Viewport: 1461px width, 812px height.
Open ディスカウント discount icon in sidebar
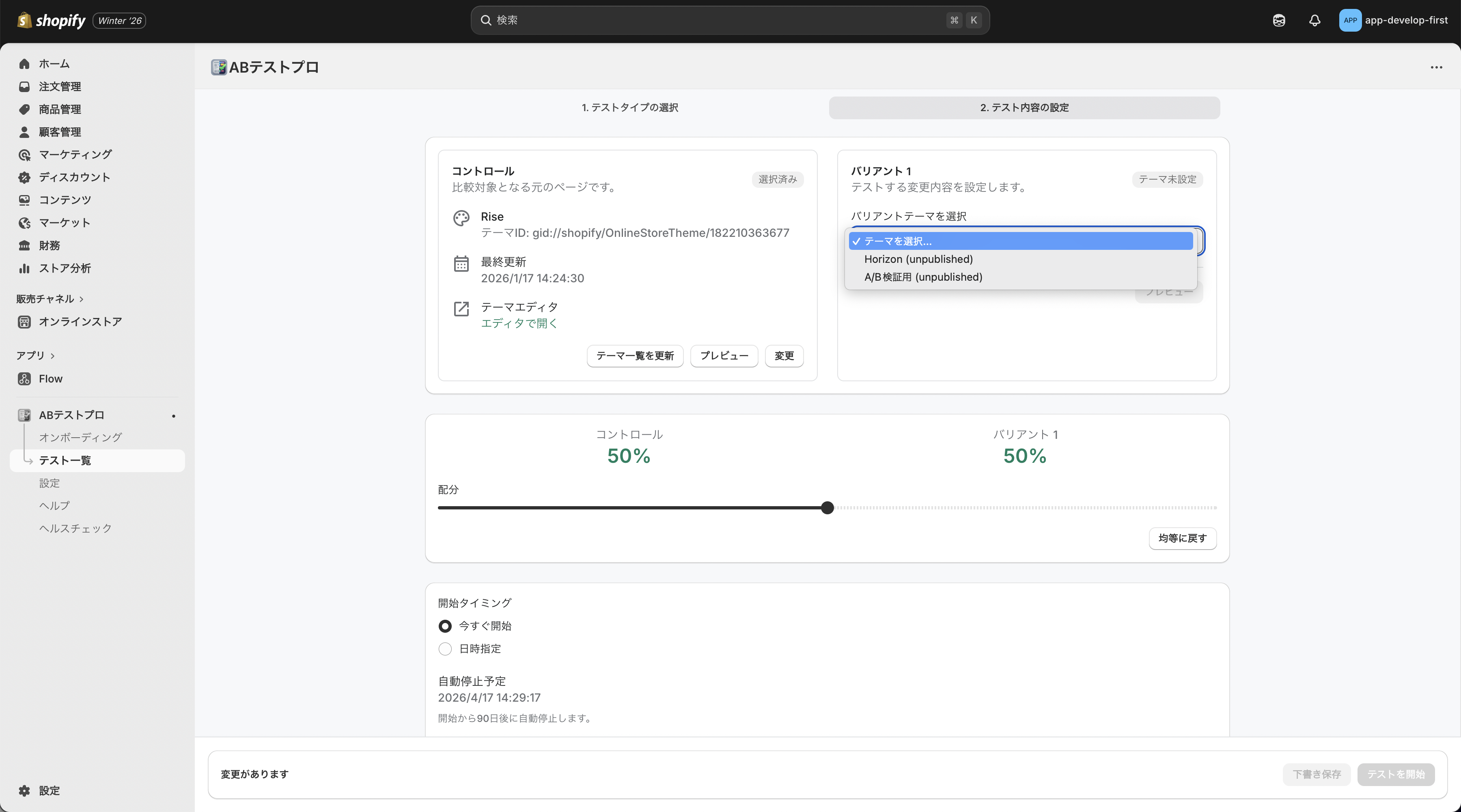(x=24, y=177)
